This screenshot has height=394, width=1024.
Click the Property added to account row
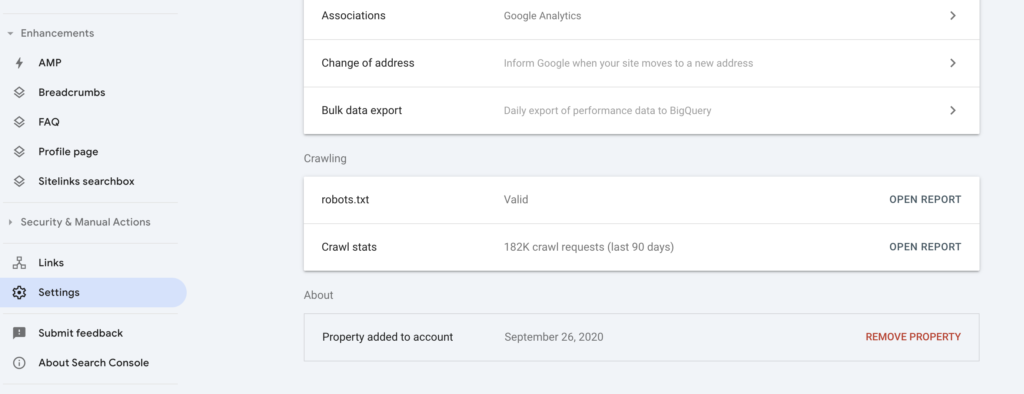(x=641, y=337)
